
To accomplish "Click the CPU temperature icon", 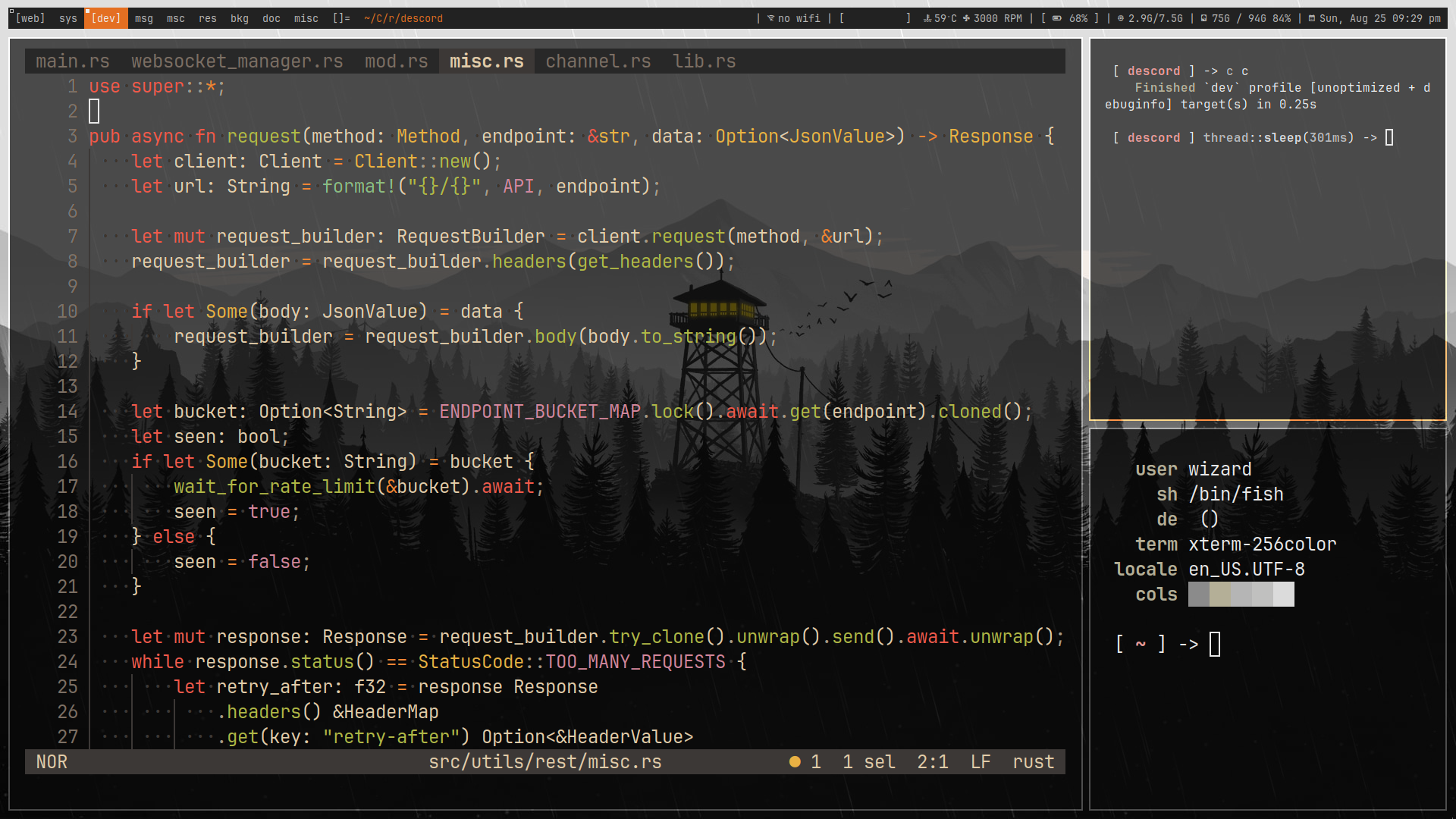I will 927,18.
